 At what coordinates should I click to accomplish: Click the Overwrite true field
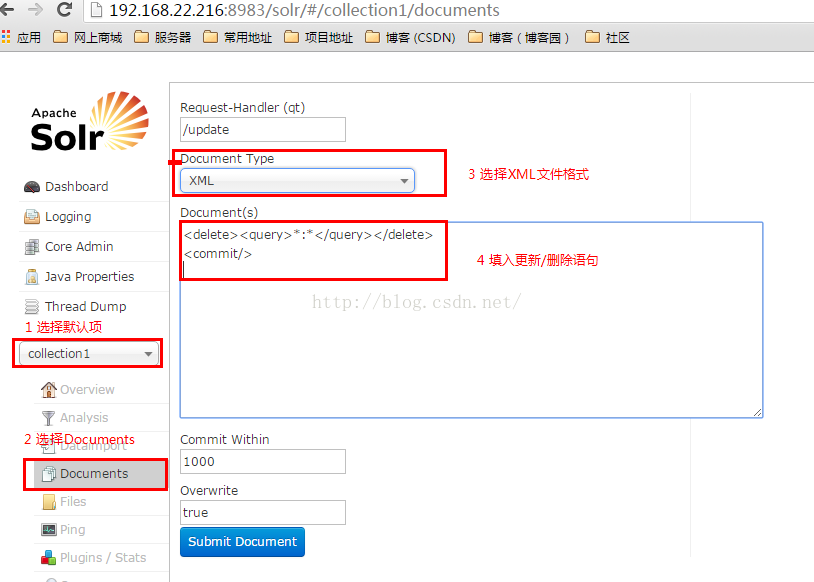tap(263, 512)
